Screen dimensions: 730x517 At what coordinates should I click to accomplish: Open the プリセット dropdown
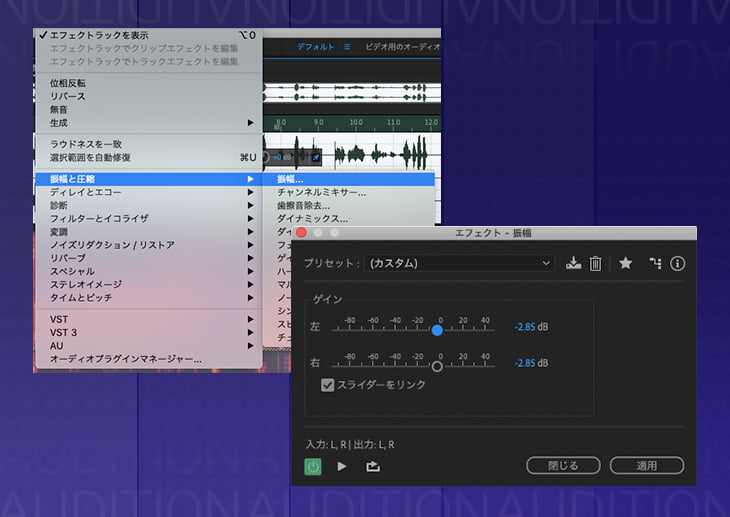point(459,263)
